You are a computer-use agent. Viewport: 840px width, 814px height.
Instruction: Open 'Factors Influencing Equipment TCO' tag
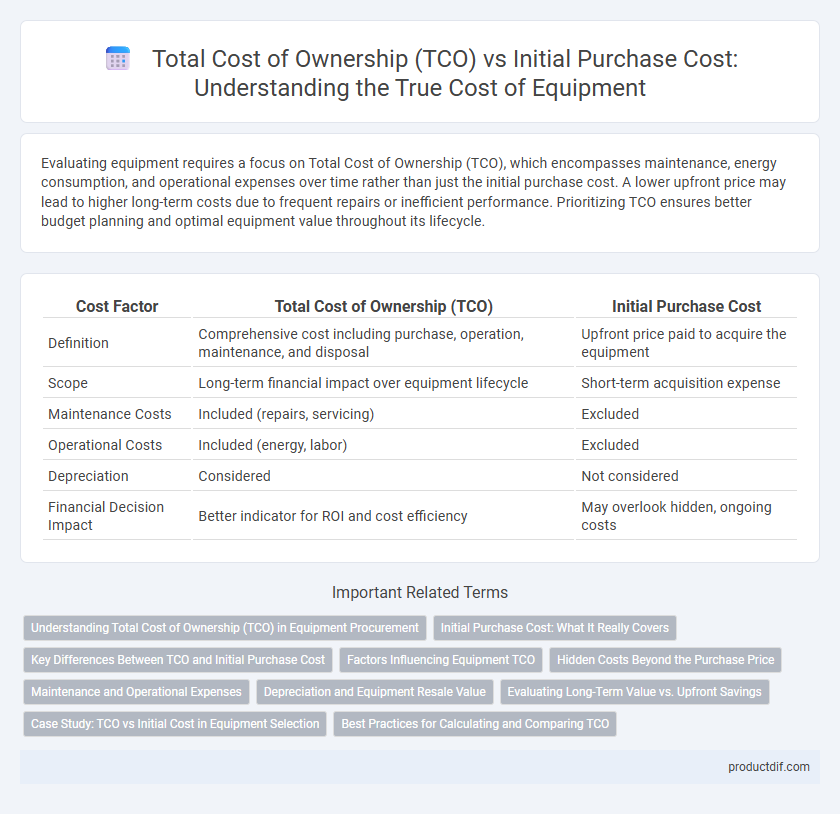(441, 660)
